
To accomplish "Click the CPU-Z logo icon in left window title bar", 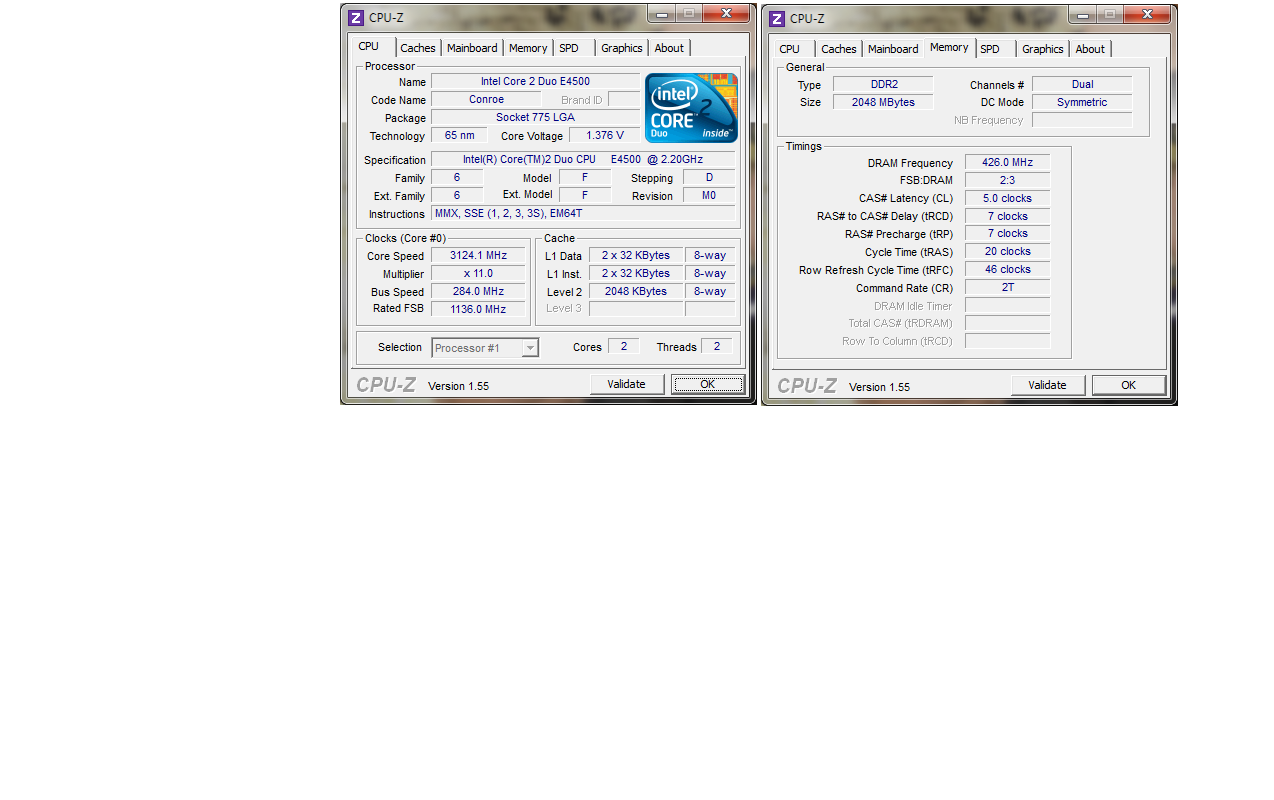I will 356,18.
